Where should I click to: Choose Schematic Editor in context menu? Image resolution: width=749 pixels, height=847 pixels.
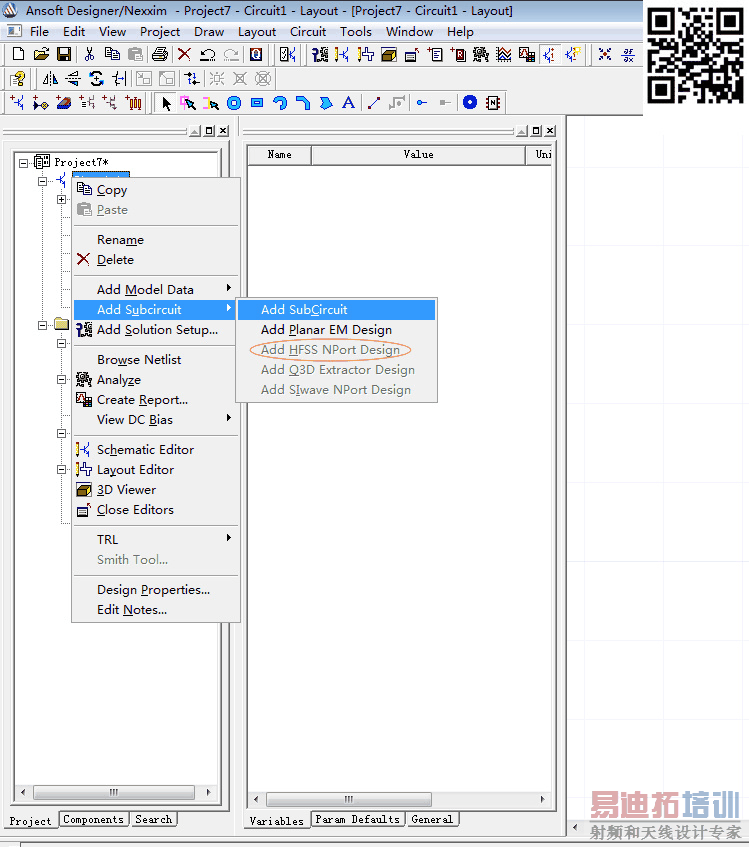click(x=156, y=449)
